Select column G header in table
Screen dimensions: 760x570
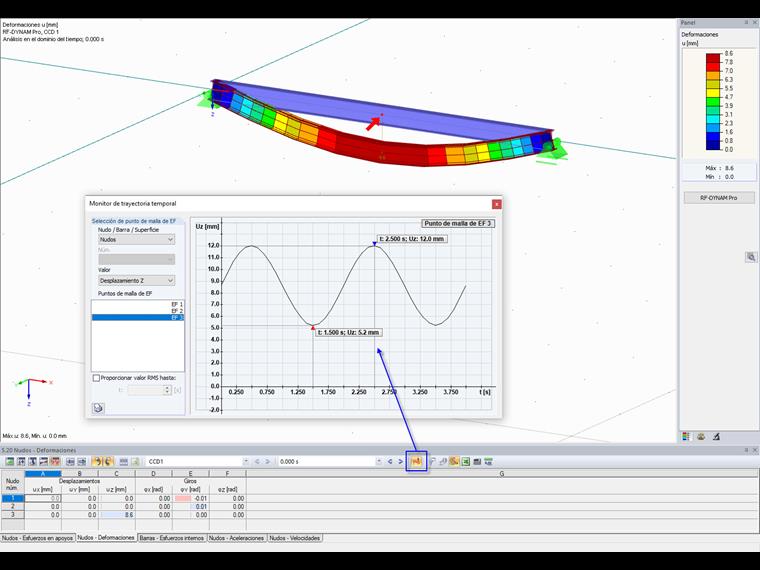502,474
